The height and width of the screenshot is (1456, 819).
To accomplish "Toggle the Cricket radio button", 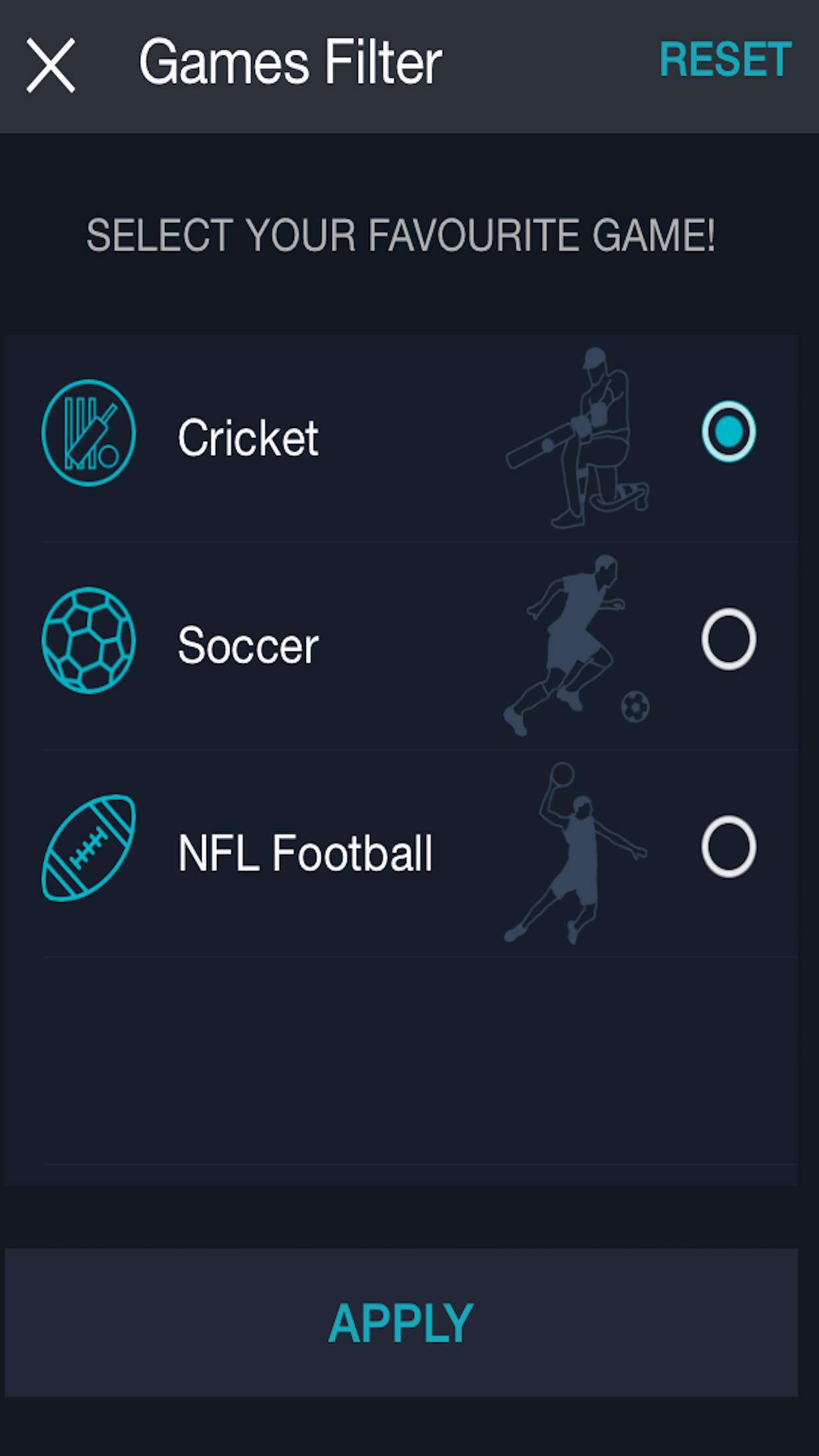I will pyautogui.click(x=728, y=432).
